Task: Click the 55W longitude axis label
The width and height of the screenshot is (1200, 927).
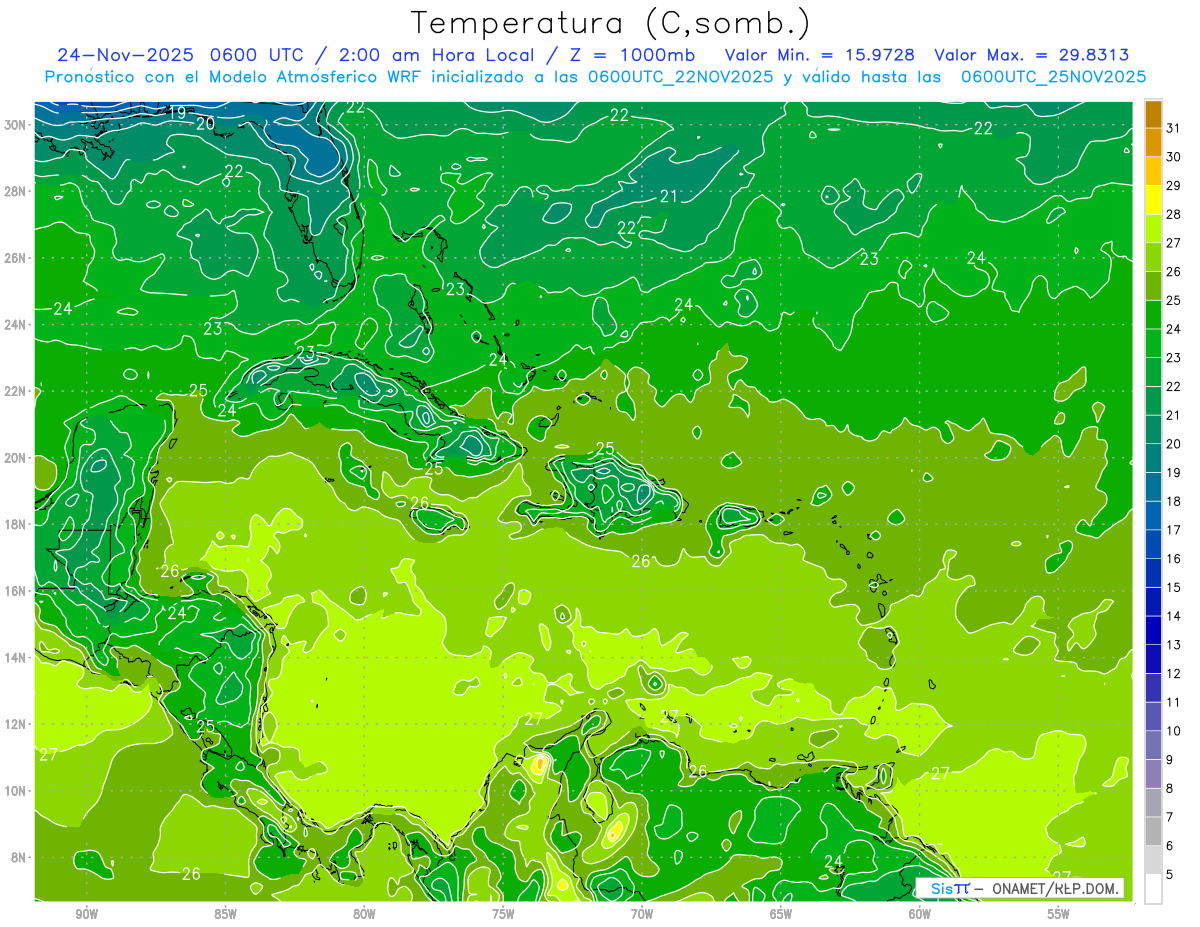Action: 1058,914
